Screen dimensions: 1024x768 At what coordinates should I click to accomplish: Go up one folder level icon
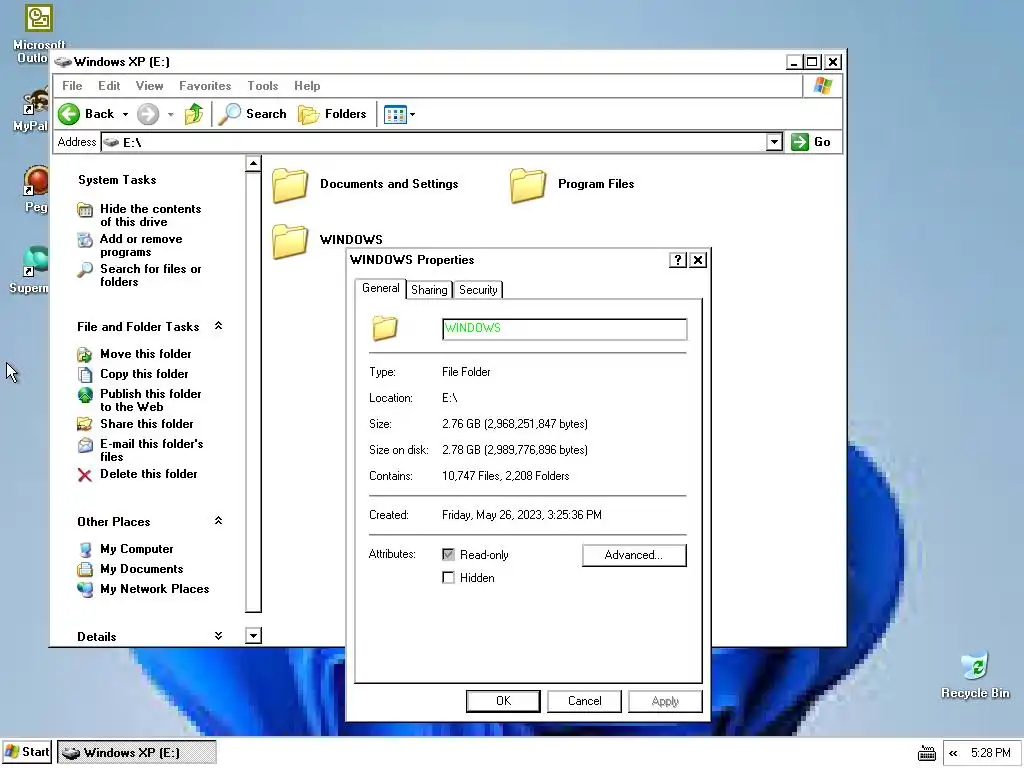coord(193,114)
